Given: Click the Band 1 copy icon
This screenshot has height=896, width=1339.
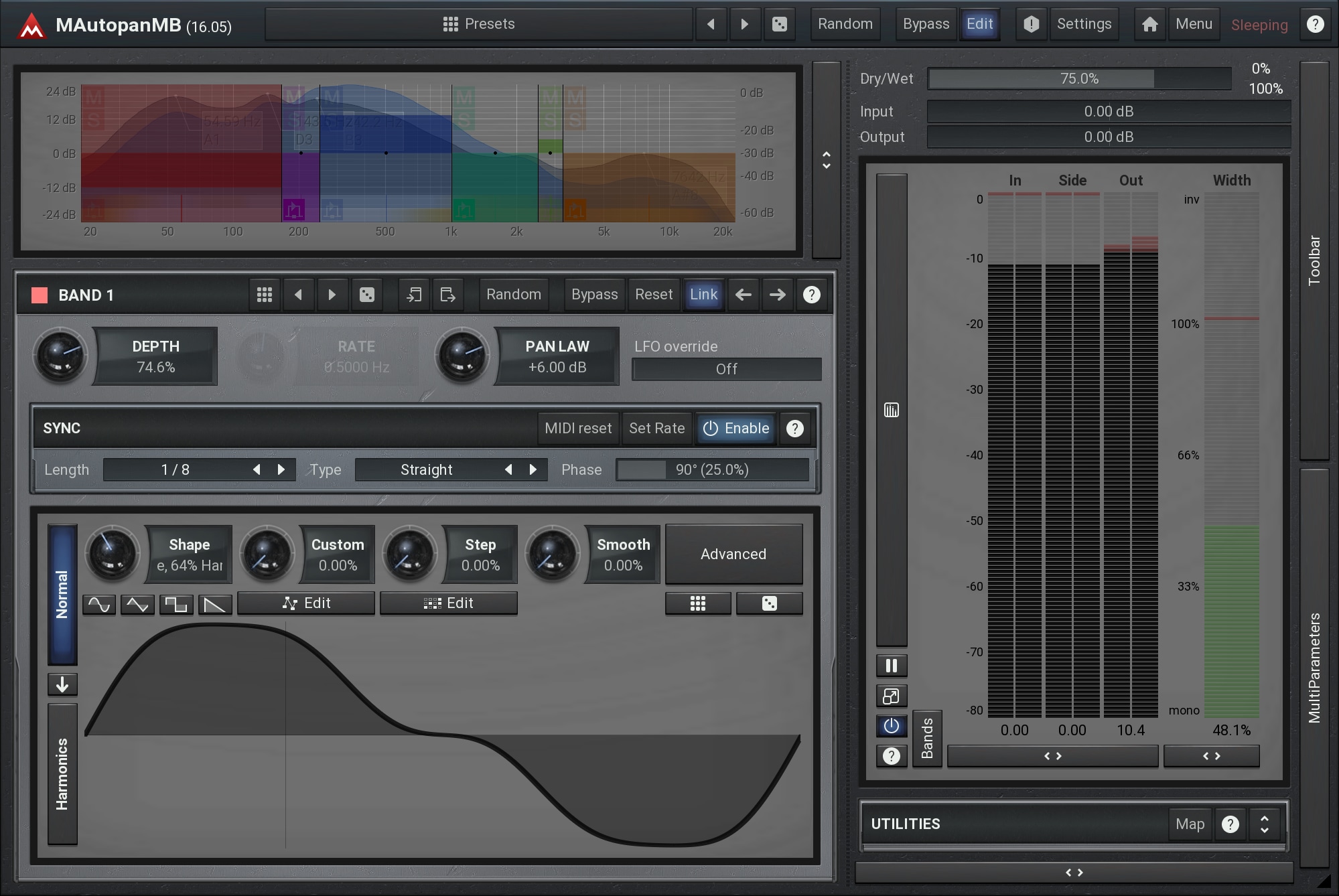Looking at the screenshot, I should (x=414, y=295).
